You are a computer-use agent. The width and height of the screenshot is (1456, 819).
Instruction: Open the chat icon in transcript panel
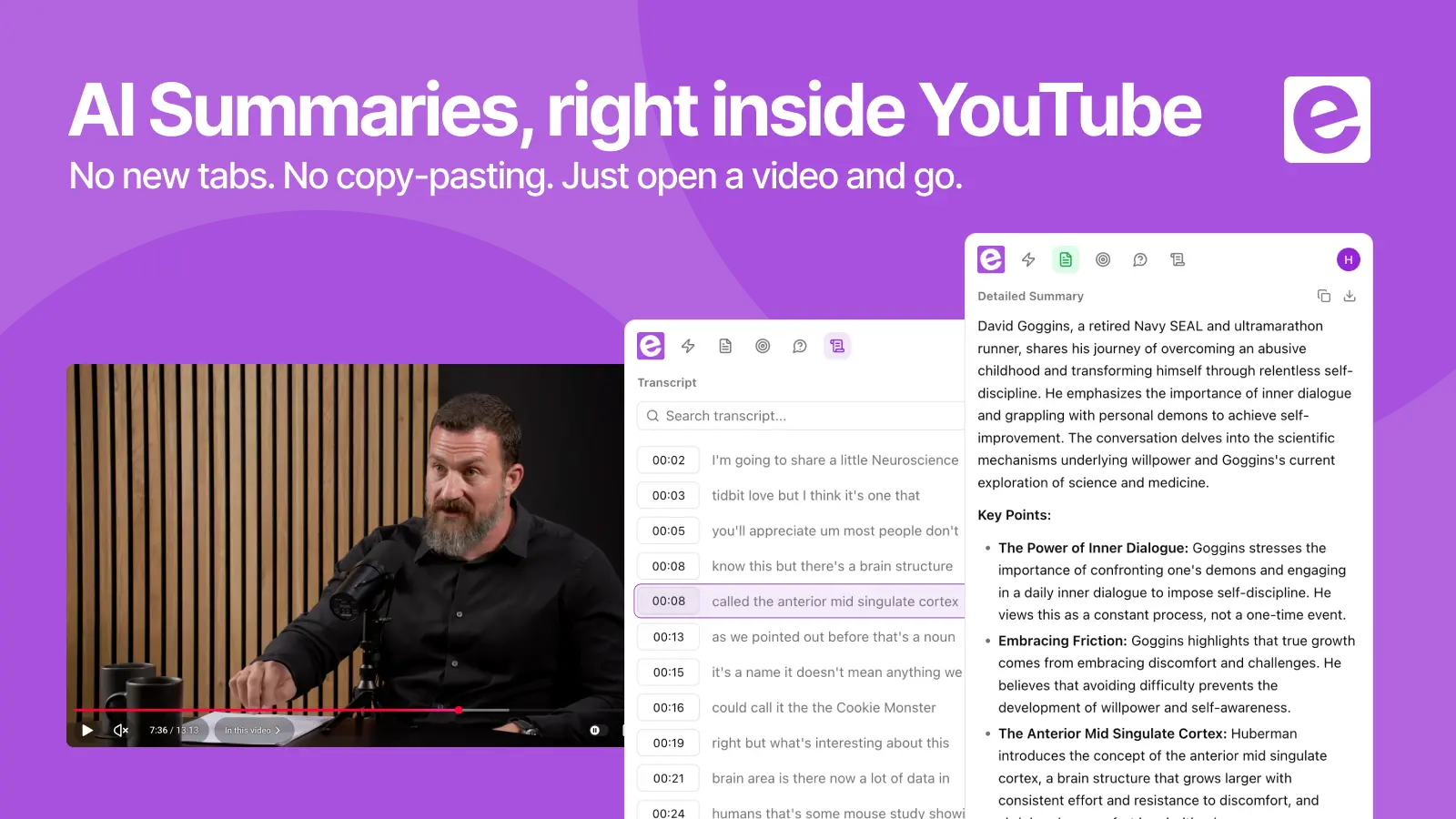(x=800, y=346)
